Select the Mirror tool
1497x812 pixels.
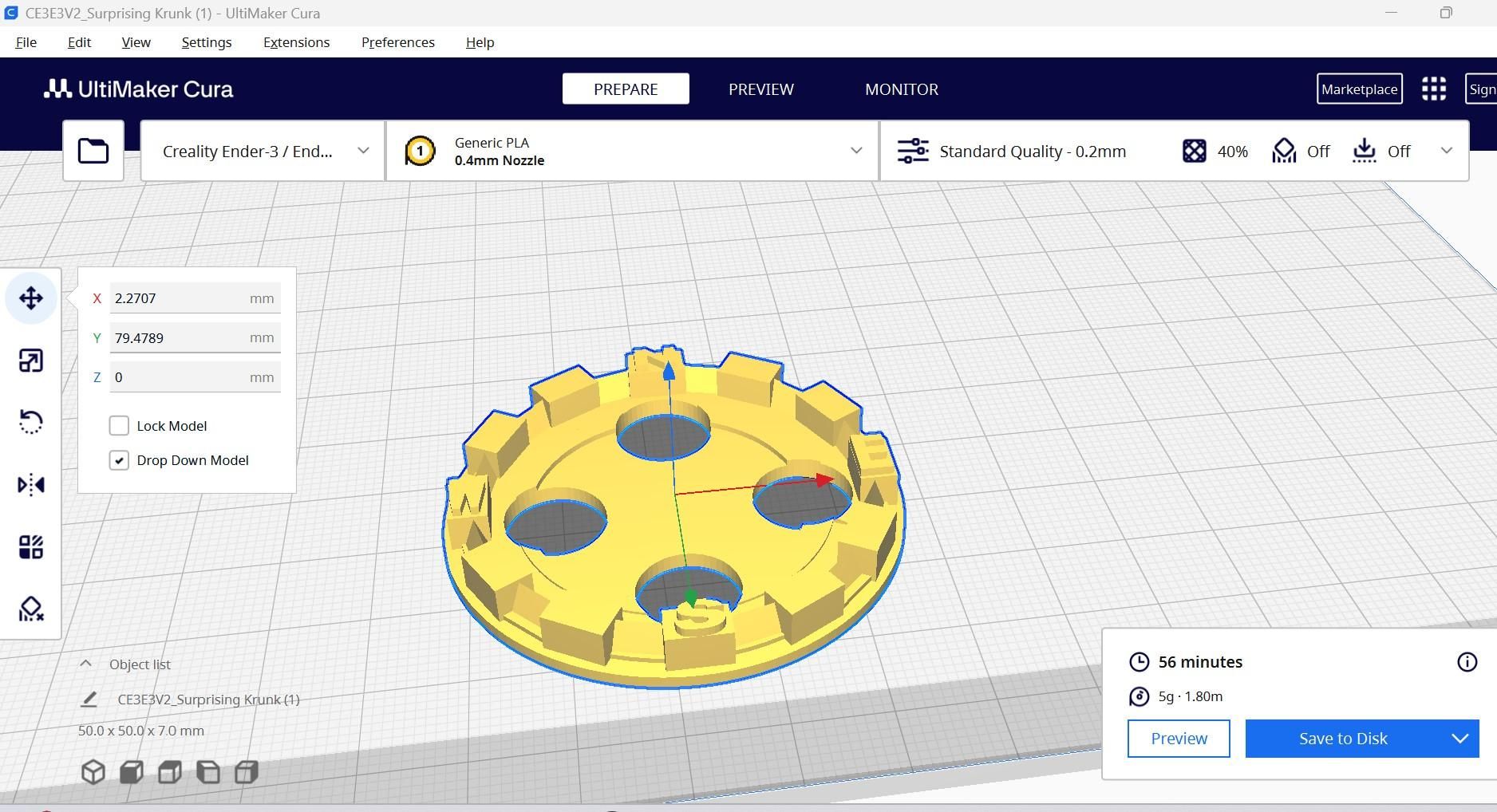pos(31,485)
